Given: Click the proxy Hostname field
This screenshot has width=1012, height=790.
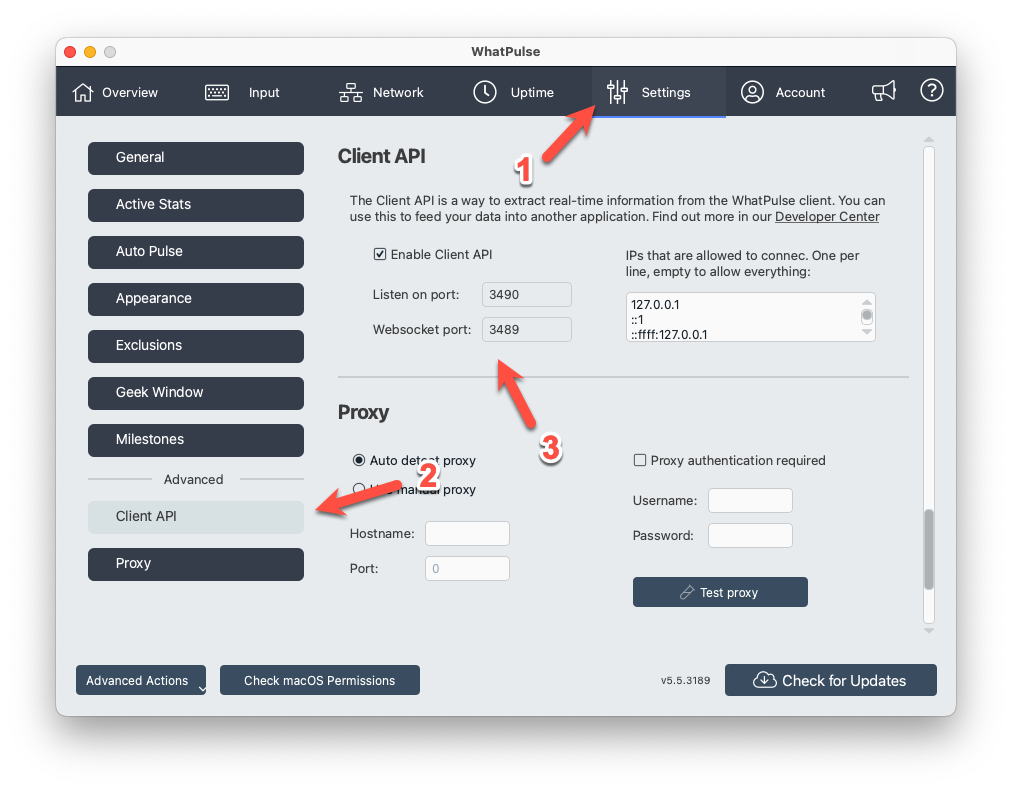Looking at the screenshot, I should tap(467, 533).
